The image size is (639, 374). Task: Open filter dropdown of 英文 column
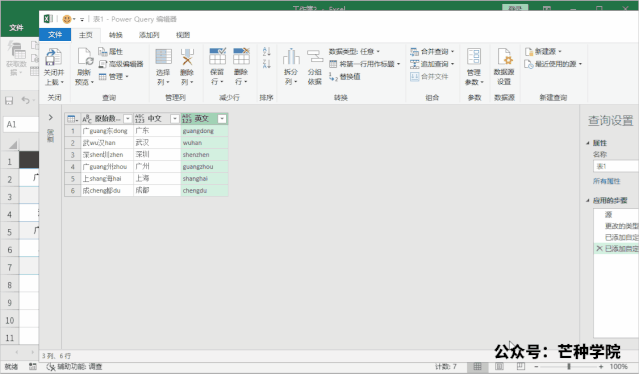click(x=222, y=119)
